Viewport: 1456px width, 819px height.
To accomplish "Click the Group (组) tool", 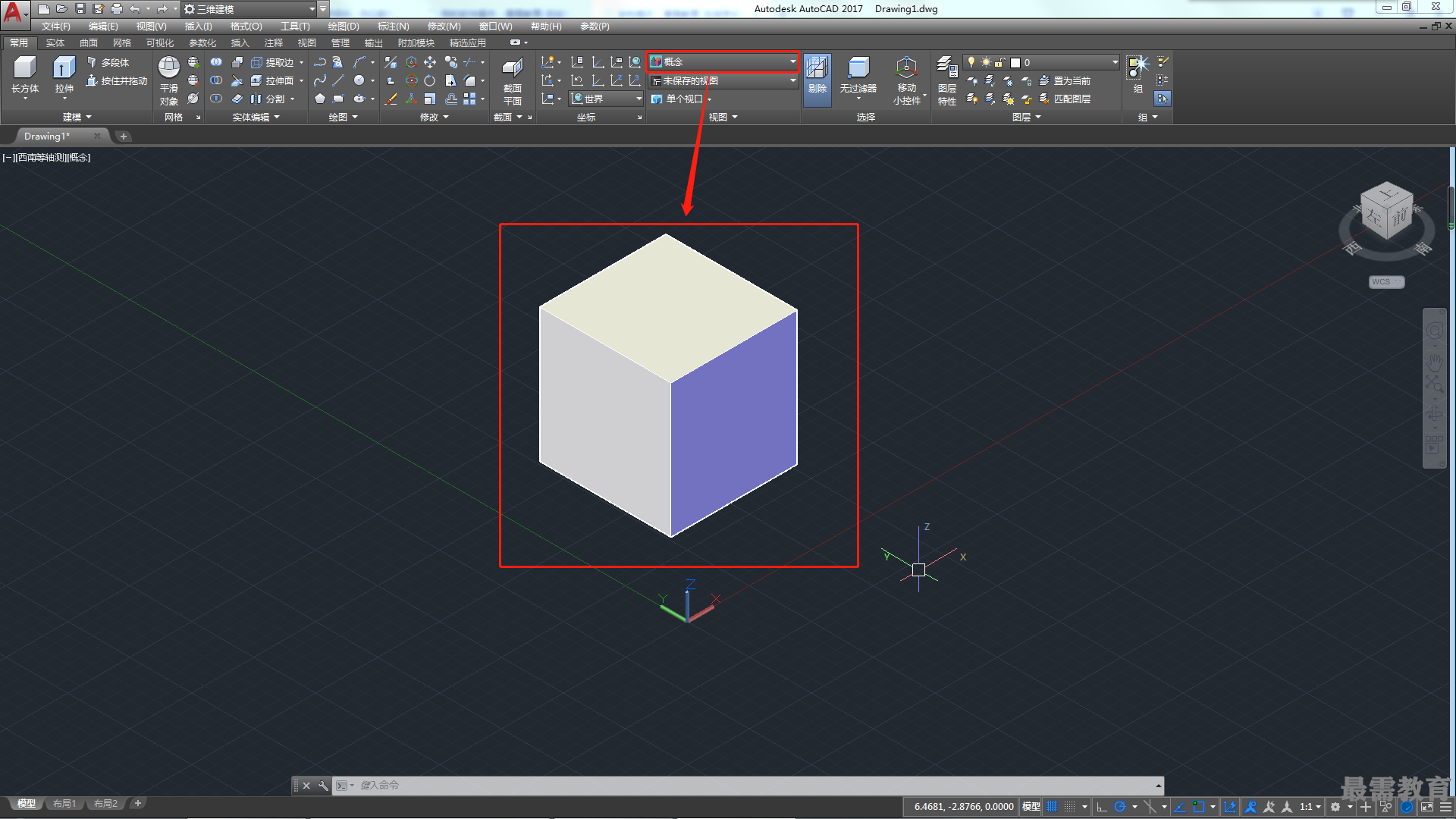I will pos(1137,74).
